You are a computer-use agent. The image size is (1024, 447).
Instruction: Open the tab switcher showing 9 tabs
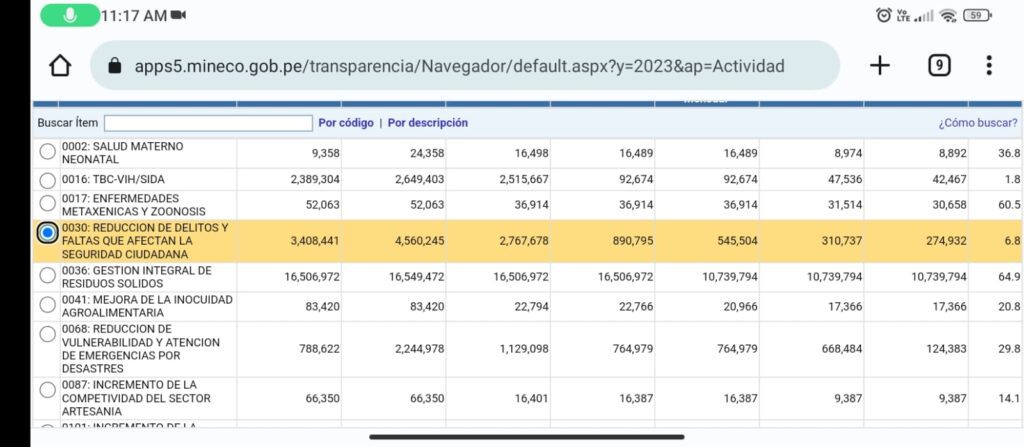click(938, 65)
